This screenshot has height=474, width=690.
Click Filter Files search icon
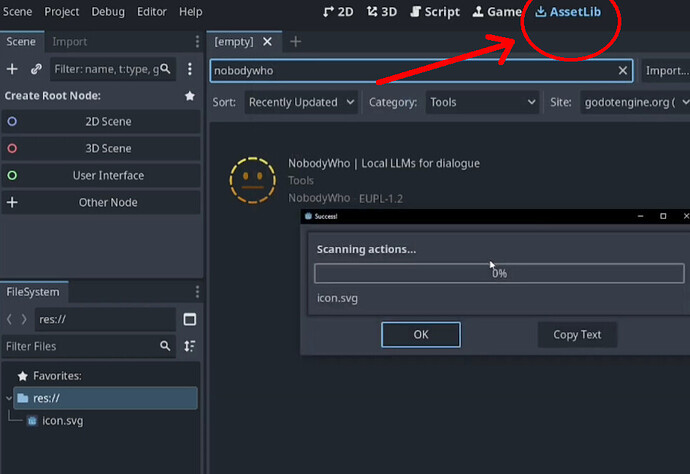pyautogui.click(x=165, y=346)
